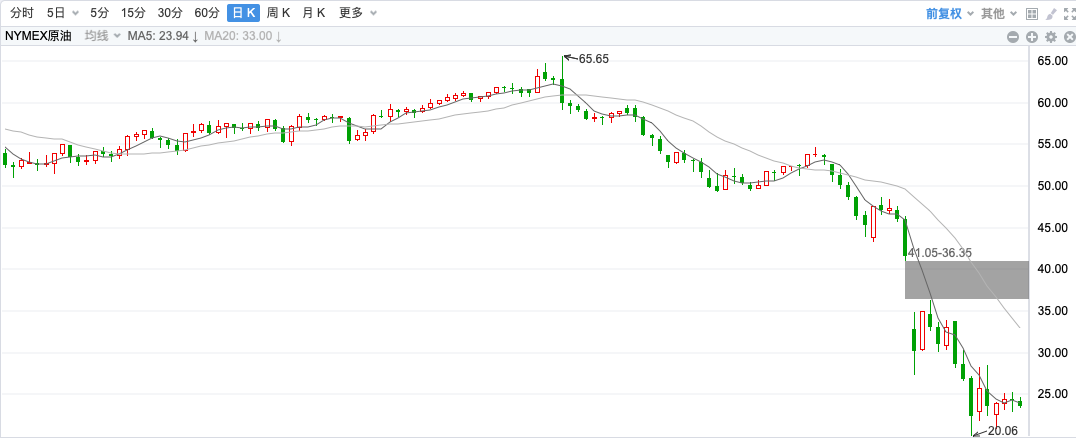Select the 15分 interval tab
1076x438 pixels.
[132, 13]
